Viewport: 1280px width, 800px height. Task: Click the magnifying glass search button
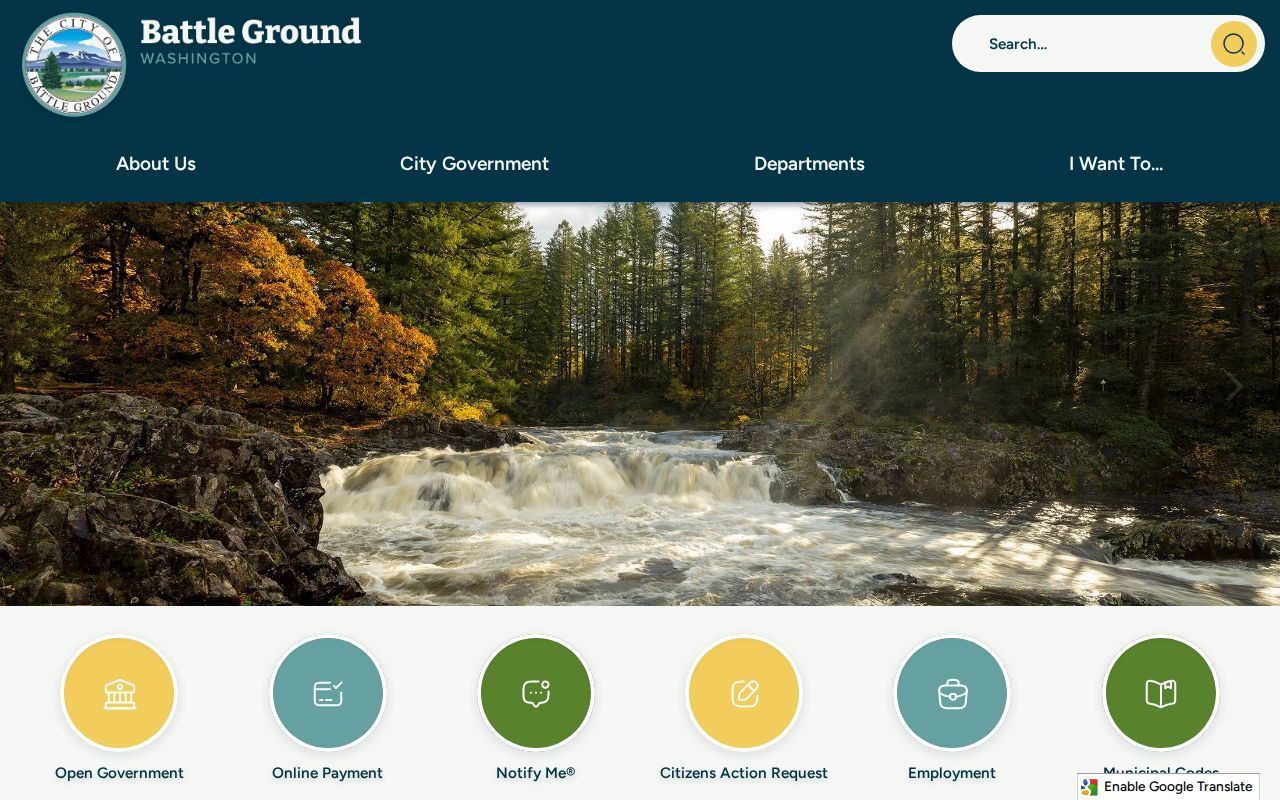(x=1234, y=44)
